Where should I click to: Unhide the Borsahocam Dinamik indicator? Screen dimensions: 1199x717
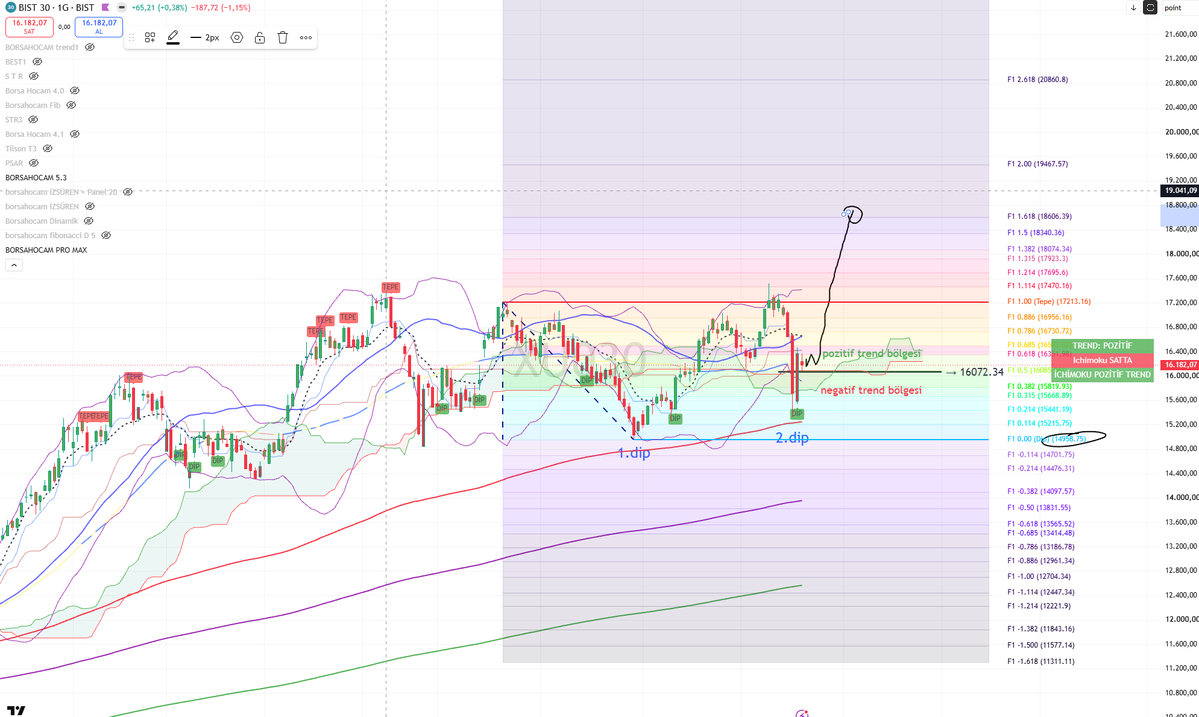click(x=89, y=222)
